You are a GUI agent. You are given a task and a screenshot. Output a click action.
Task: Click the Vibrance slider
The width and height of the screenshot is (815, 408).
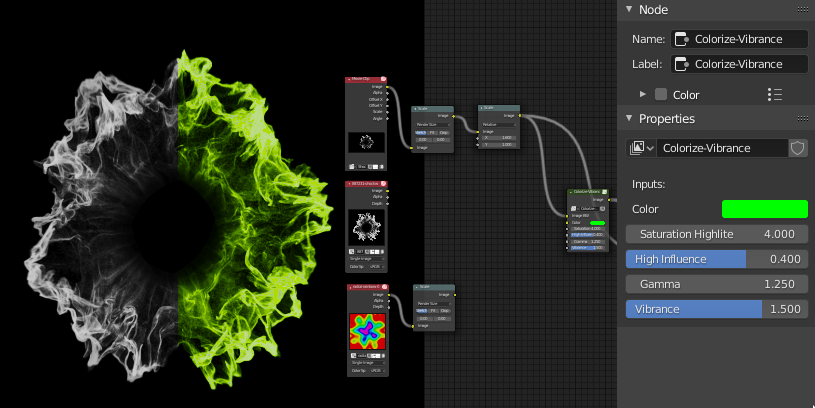pyautogui.click(x=716, y=309)
